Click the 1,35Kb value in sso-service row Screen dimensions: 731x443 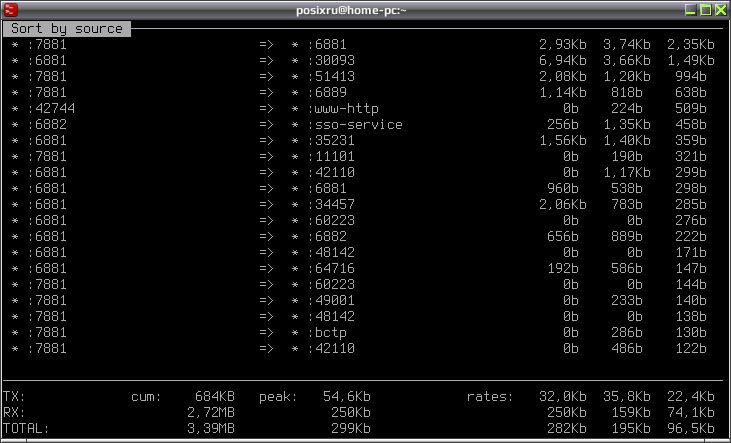tap(627, 125)
